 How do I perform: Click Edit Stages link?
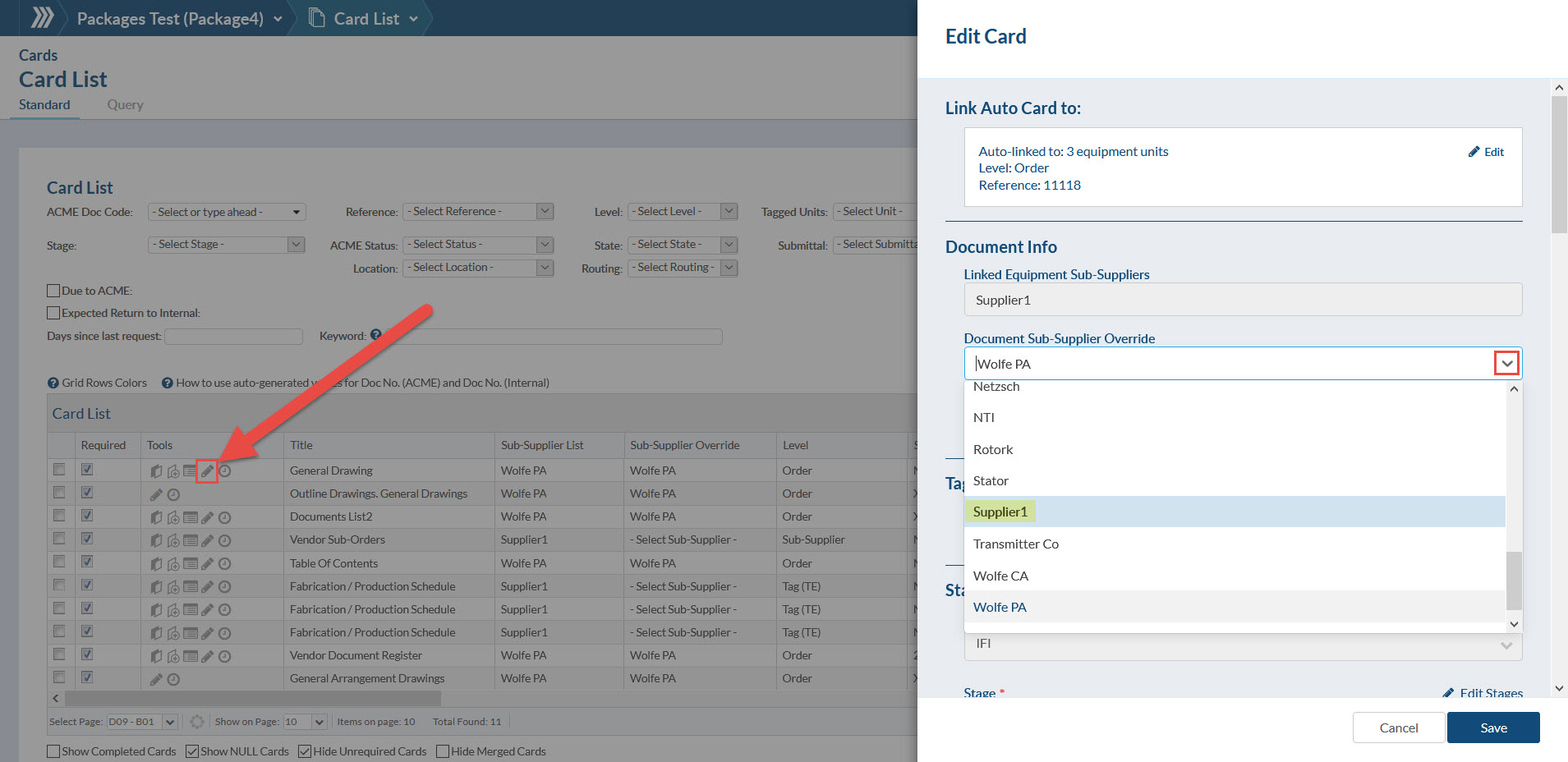(1483, 692)
